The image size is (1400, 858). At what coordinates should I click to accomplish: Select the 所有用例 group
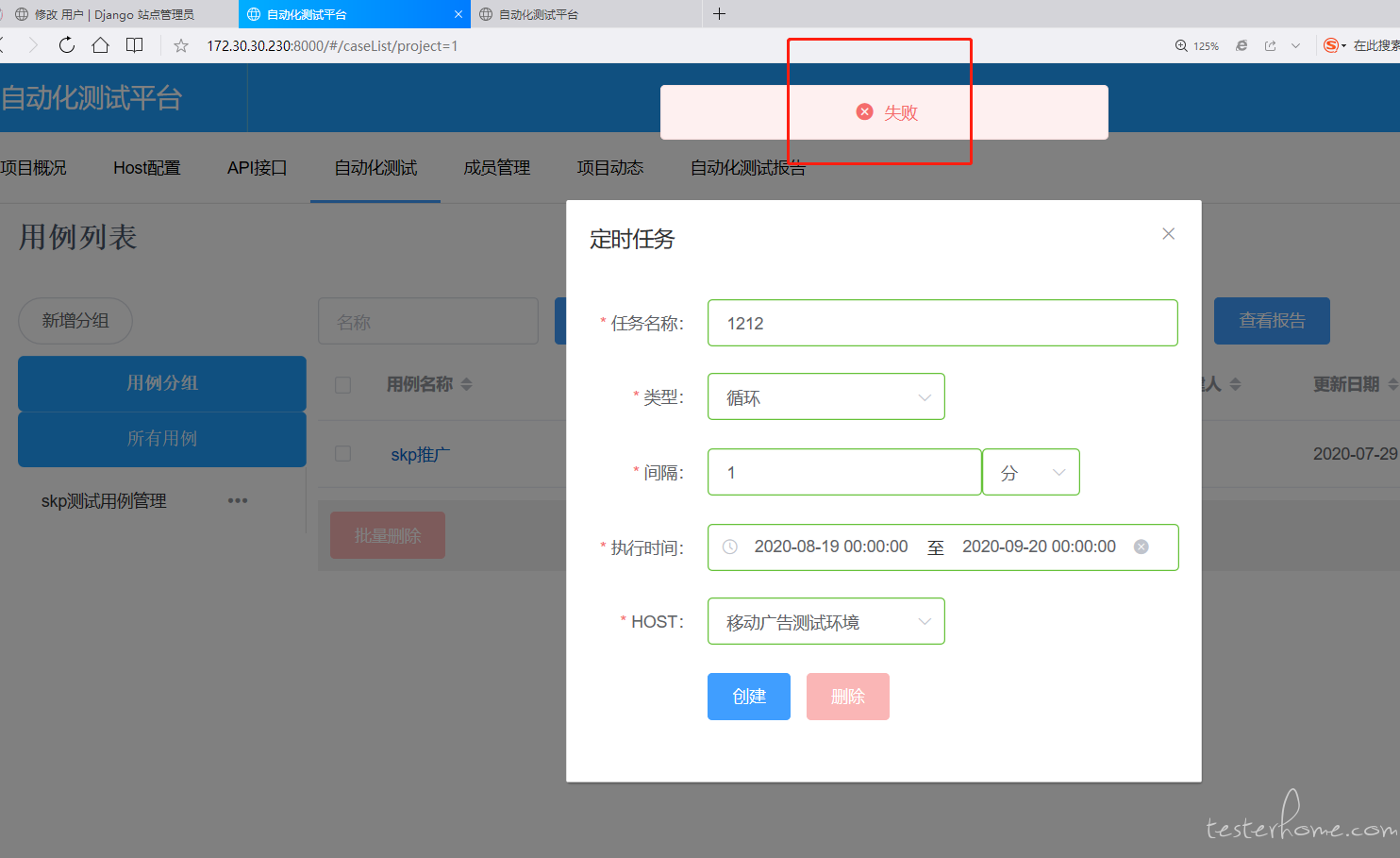click(162, 439)
